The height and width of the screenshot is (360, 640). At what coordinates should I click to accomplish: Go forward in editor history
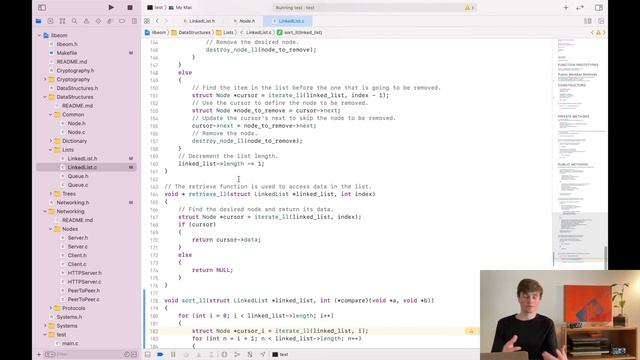click(x=166, y=21)
